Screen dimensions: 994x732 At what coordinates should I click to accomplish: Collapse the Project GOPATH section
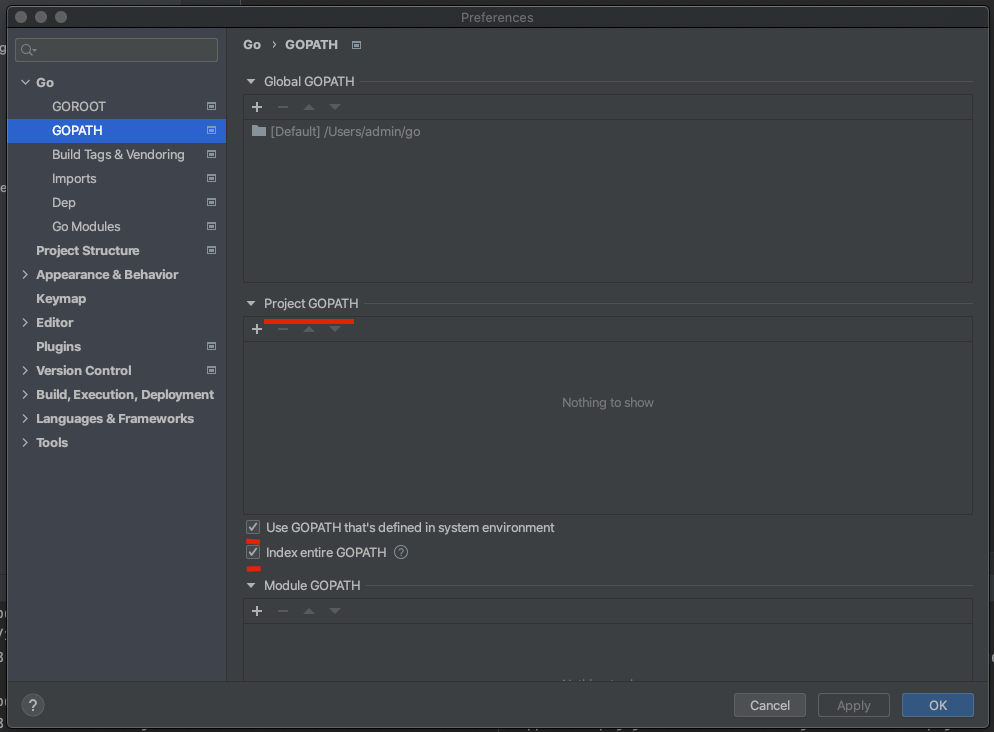pyautogui.click(x=251, y=304)
